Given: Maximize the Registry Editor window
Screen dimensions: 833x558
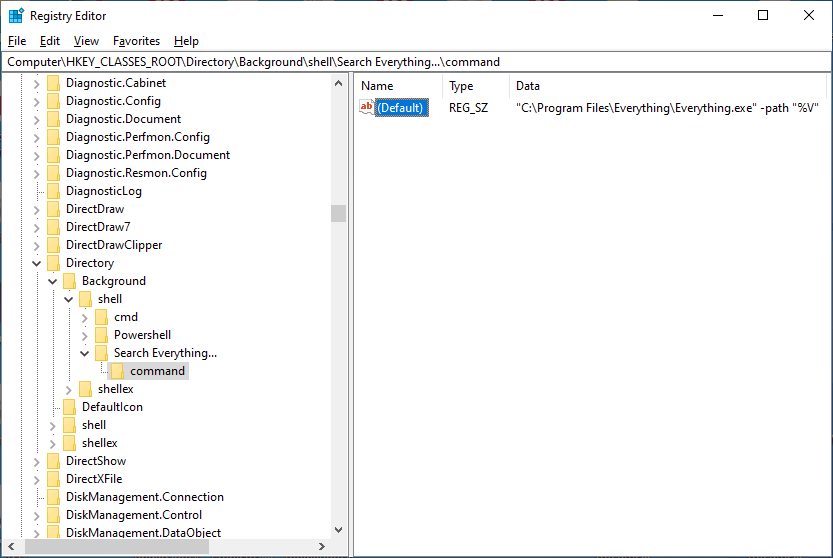Looking at the screenshot, I should pos(763,15).
